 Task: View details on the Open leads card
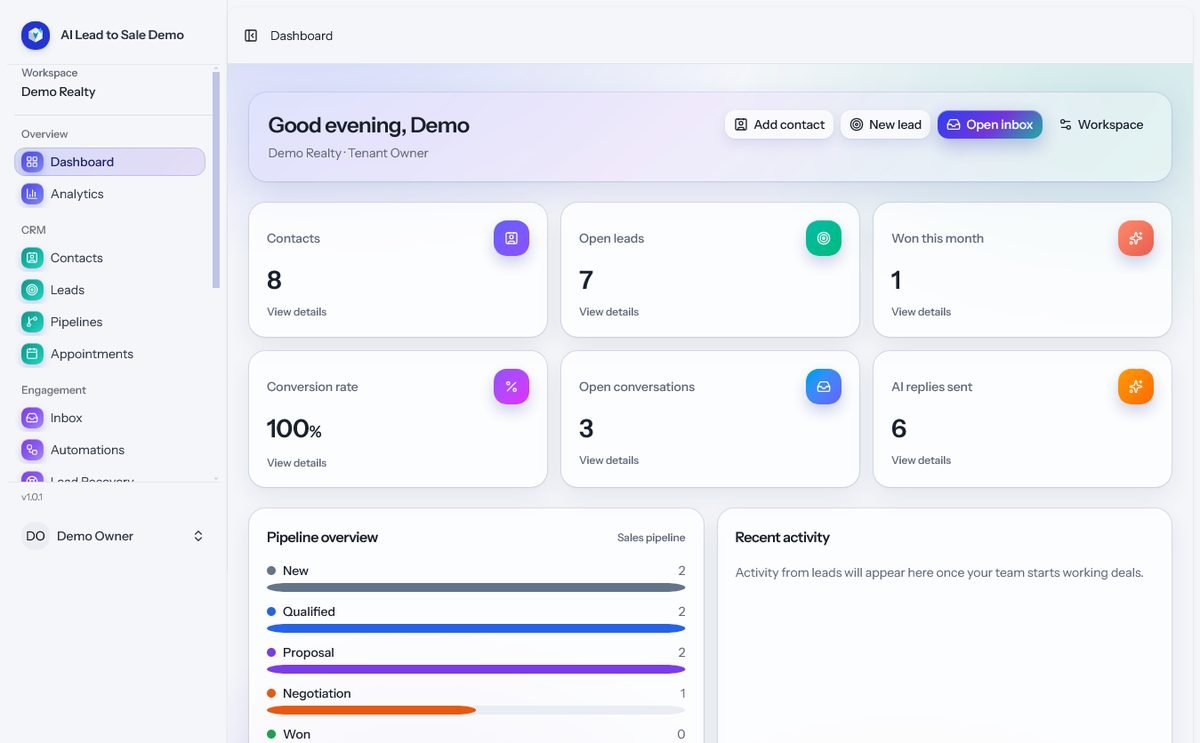tap(608, 312)
